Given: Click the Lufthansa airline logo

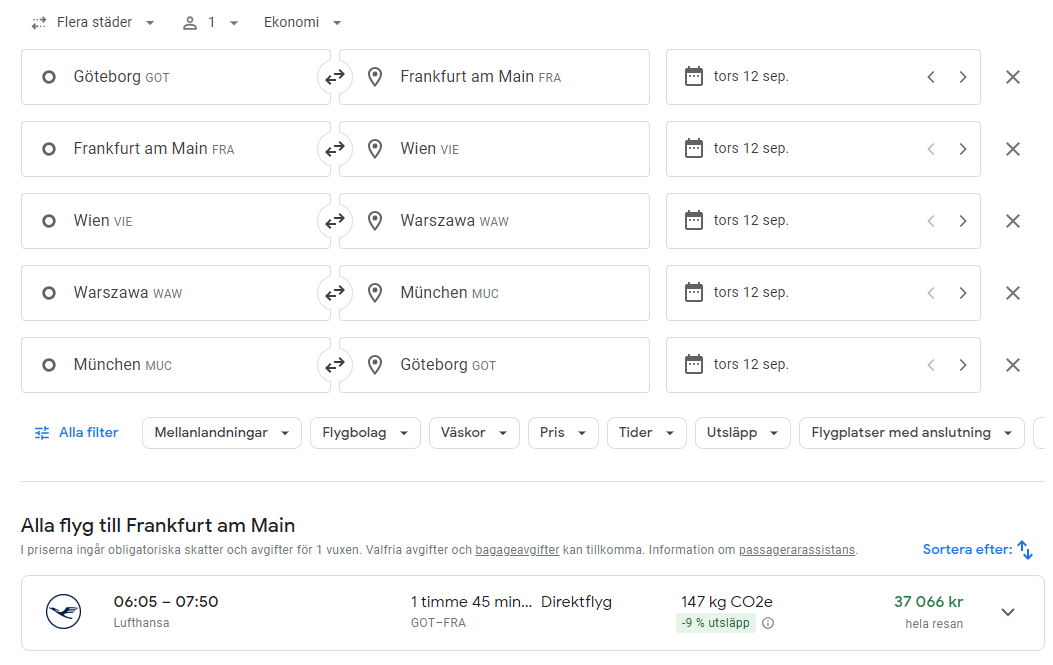Looking at the screenshot, I should 64,612.
